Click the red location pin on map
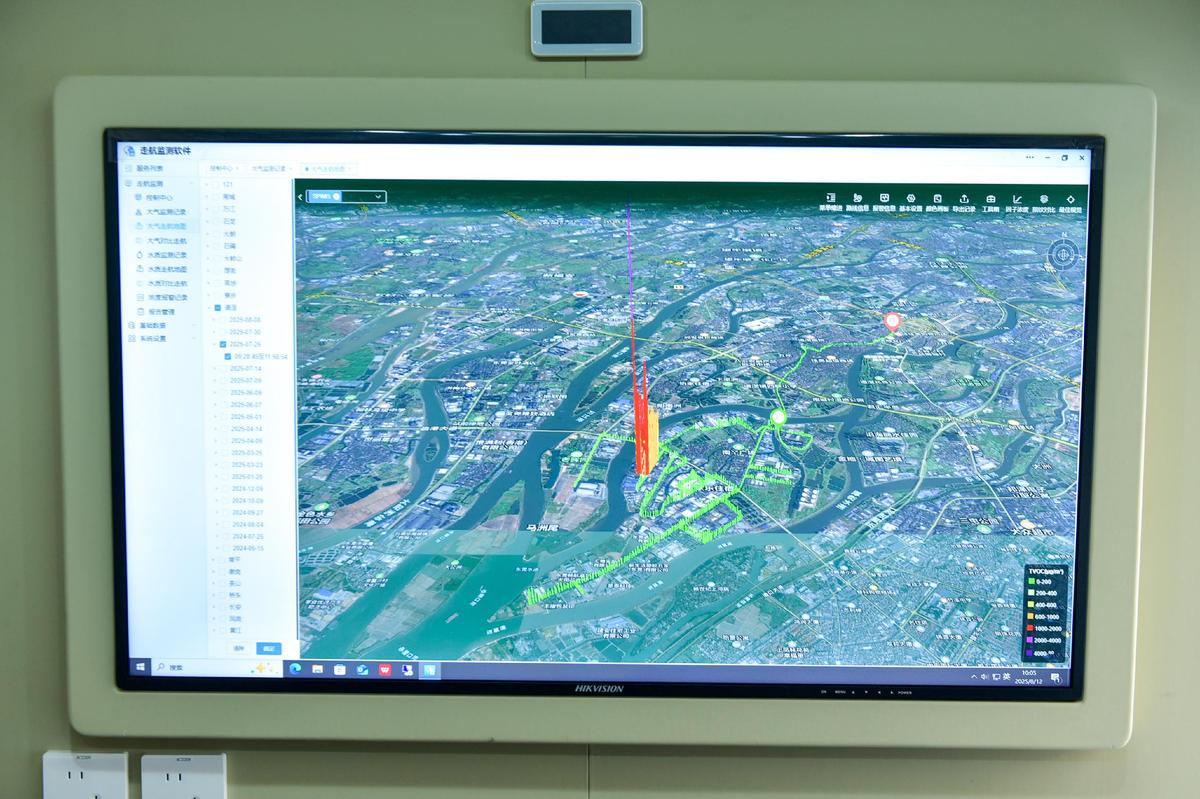1200x799 pixels. click(892, 322)
